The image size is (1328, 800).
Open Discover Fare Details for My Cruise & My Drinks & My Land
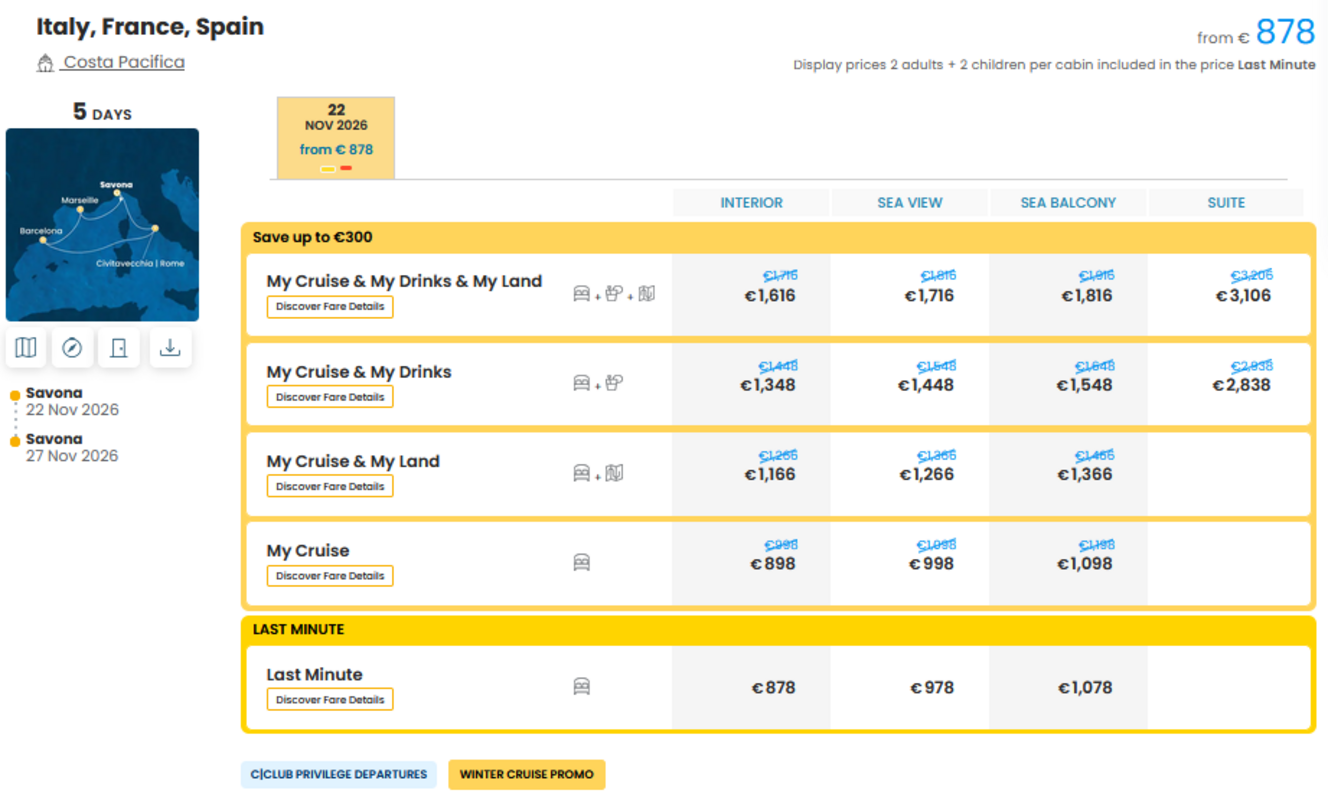point(330,307)
